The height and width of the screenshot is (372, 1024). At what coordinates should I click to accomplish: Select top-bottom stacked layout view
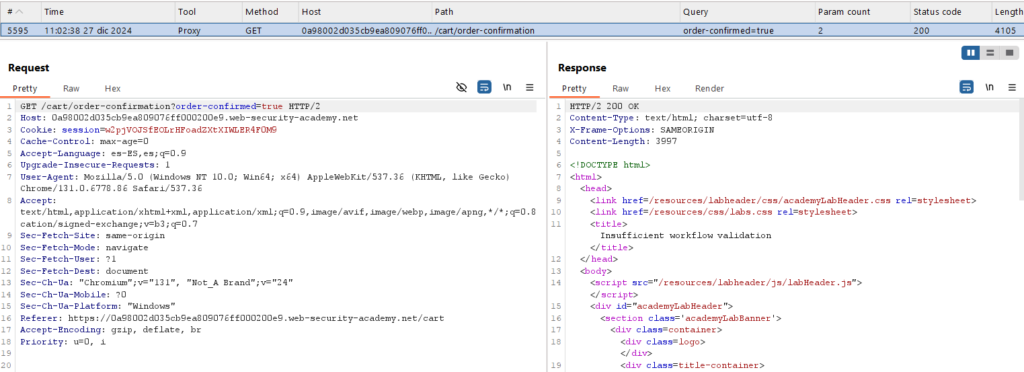point(989,53)
